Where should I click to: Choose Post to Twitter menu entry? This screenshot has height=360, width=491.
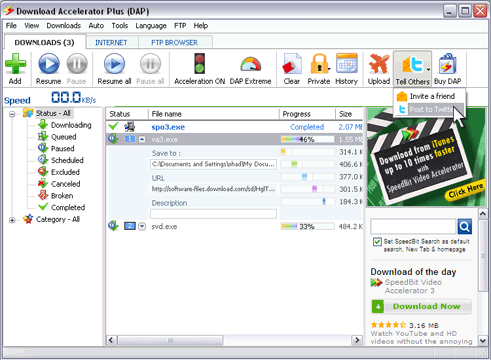coord(429,109)
